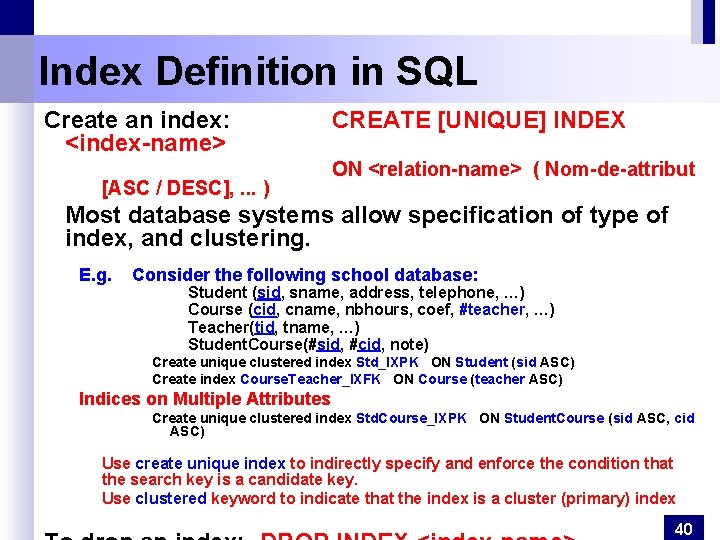Click blue 'create unique index' phrase
The image size is (720, 540).
210,463
